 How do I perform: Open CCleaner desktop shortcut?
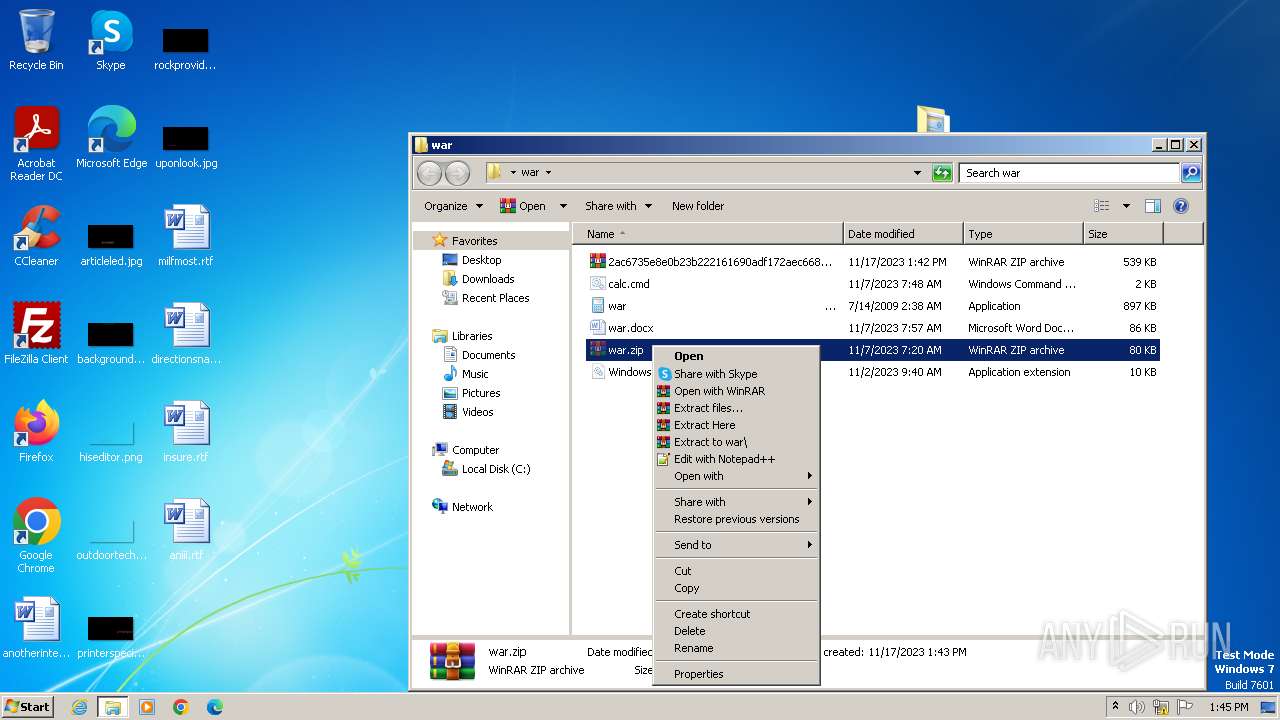[36, 235]
